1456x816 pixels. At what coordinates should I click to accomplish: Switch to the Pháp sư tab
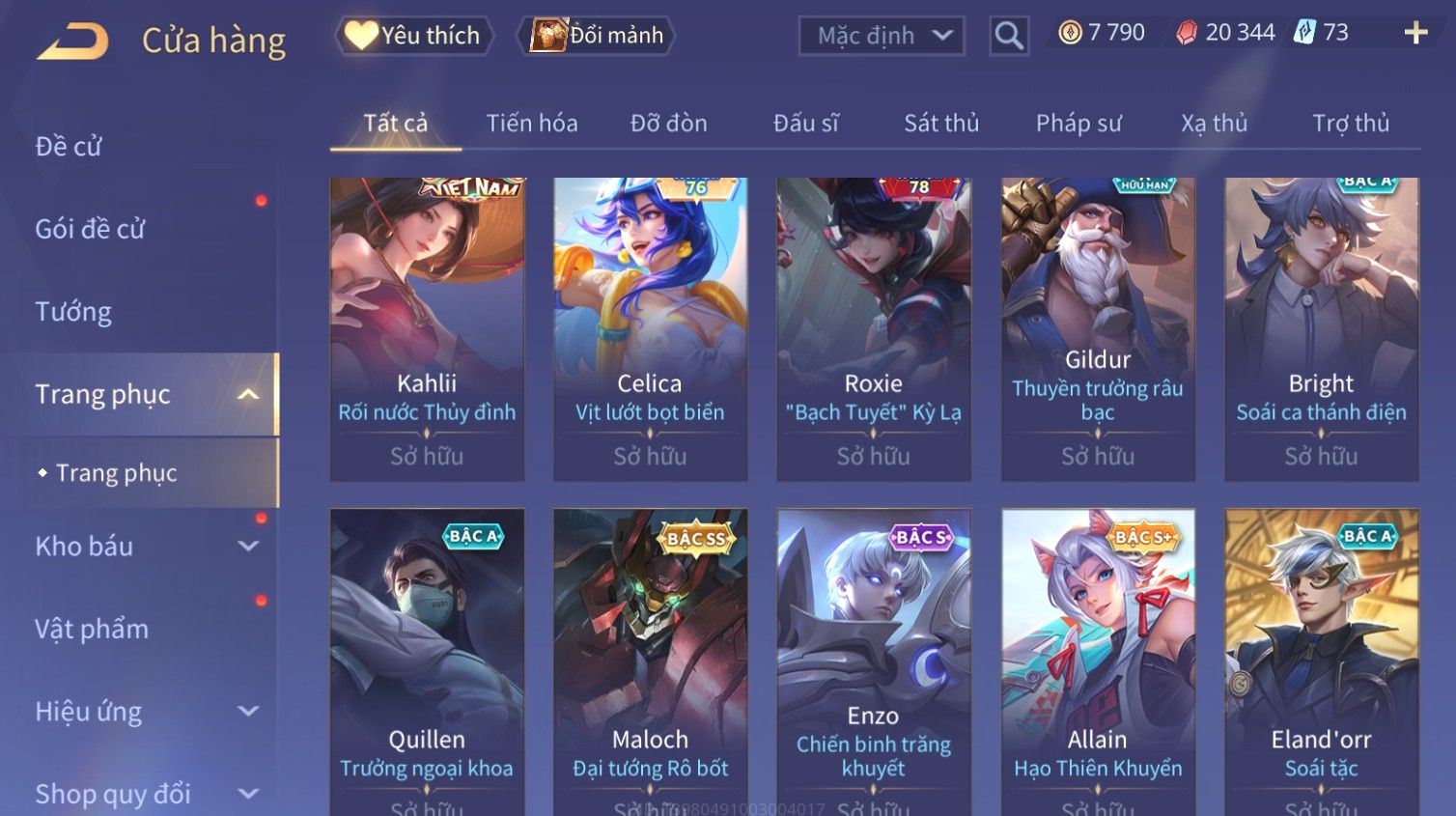pyautogui.click(x=1078, y=124)
